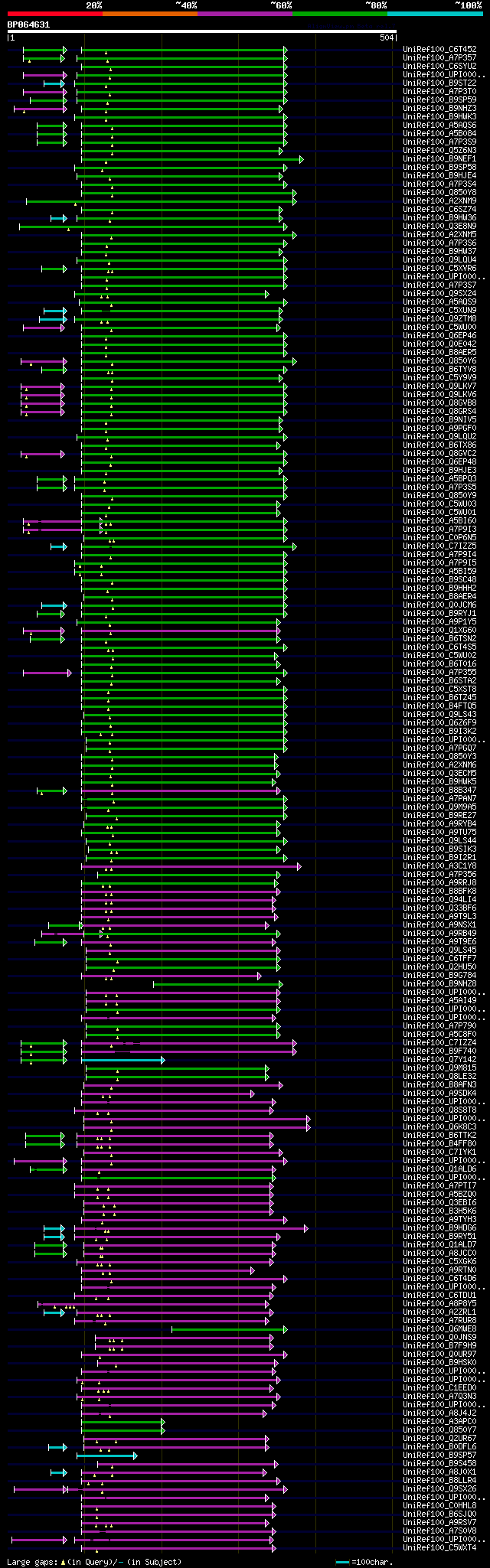
Task: Select the UniRef100_C5XVR6 label
Action: (439, 269)
